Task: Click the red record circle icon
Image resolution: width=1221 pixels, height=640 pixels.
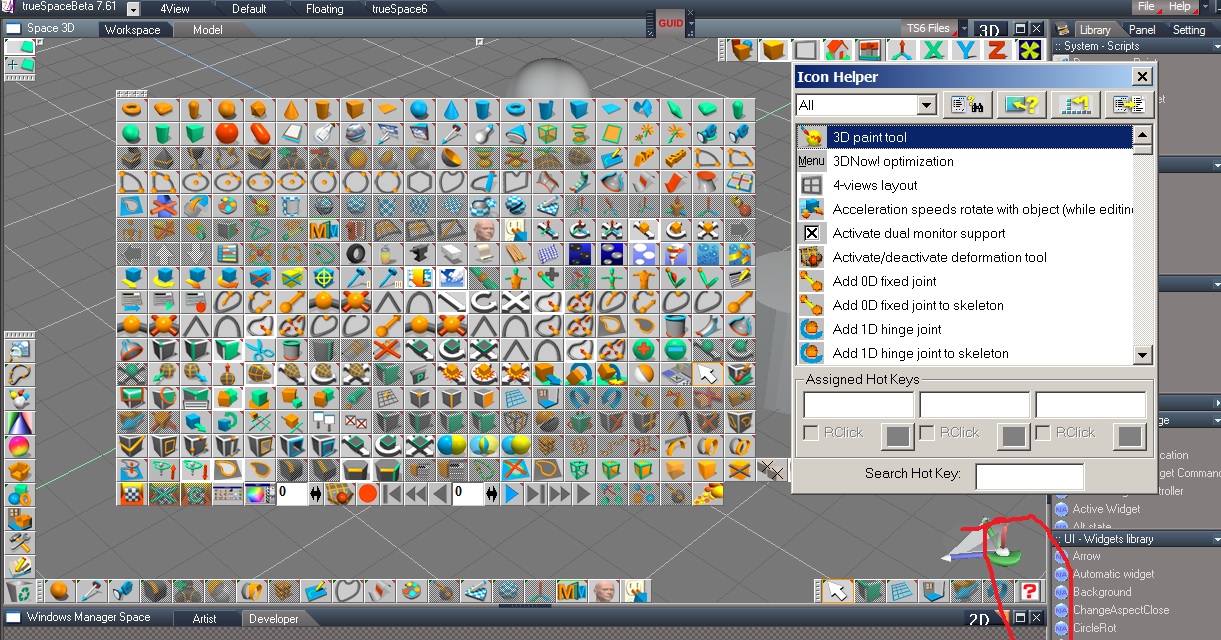Action: 368,494
